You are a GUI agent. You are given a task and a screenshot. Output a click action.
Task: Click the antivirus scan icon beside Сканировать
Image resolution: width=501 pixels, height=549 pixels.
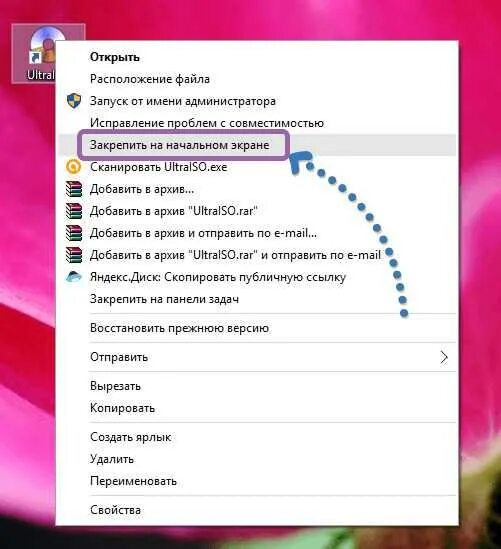[74, 167]
